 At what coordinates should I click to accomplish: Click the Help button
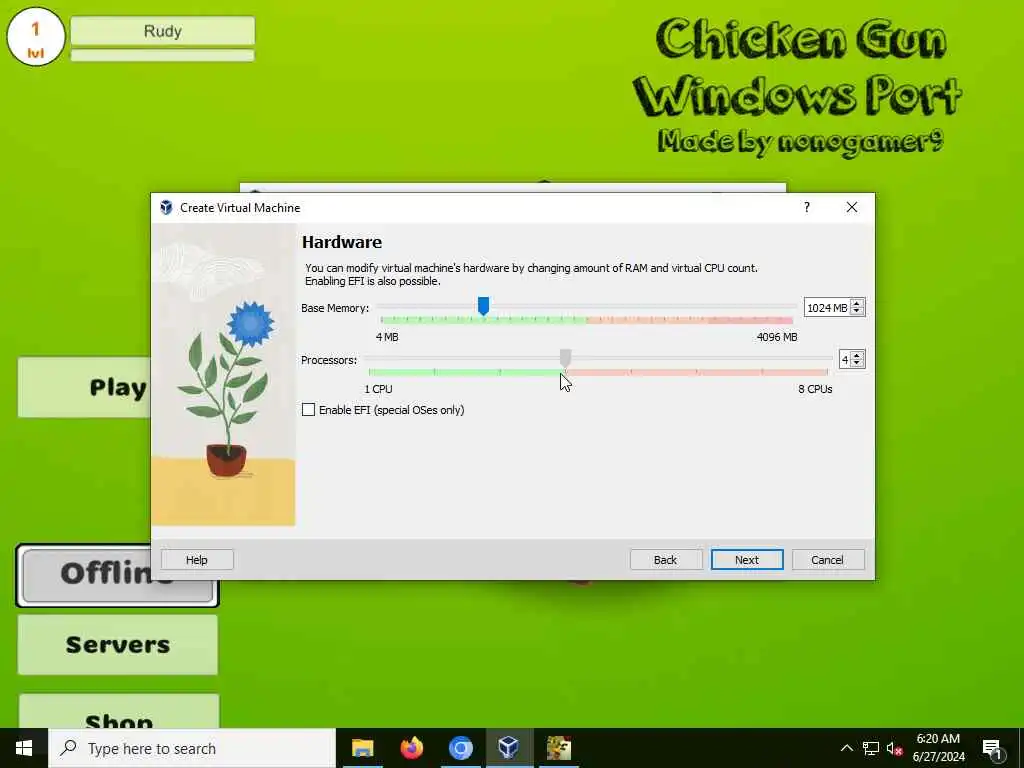coord(197,560)
